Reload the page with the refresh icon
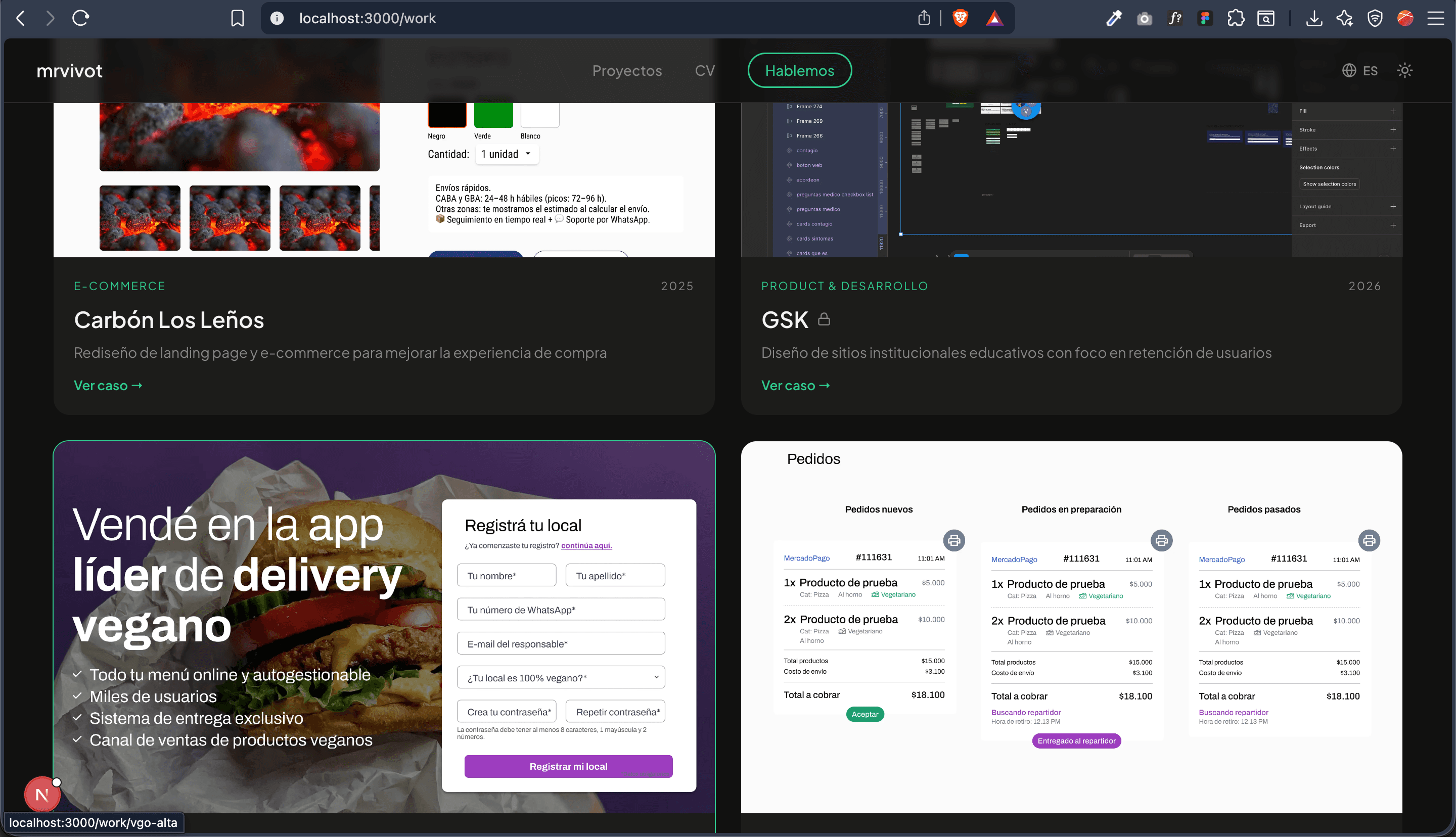This screenshot has height=837, width=1456. 80,18
